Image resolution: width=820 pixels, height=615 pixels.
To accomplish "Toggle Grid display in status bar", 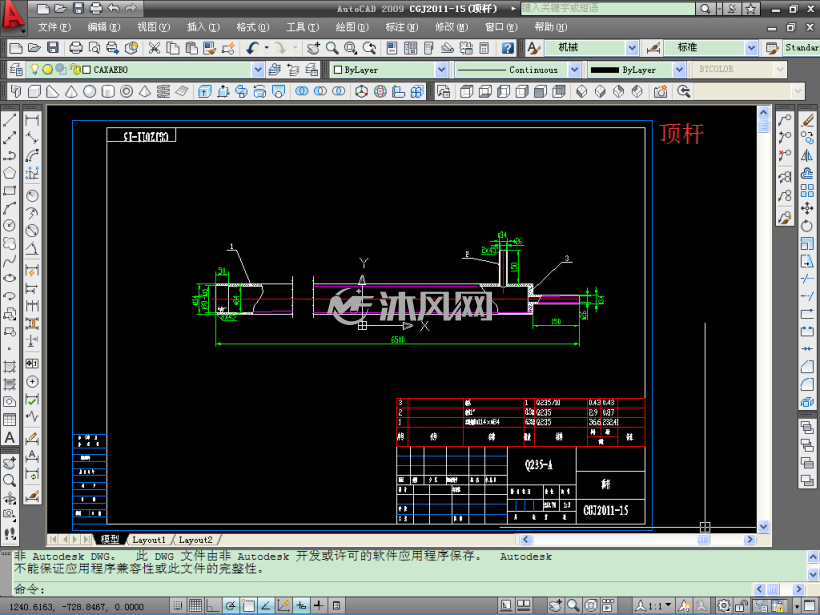I will [x=195, y=606].
